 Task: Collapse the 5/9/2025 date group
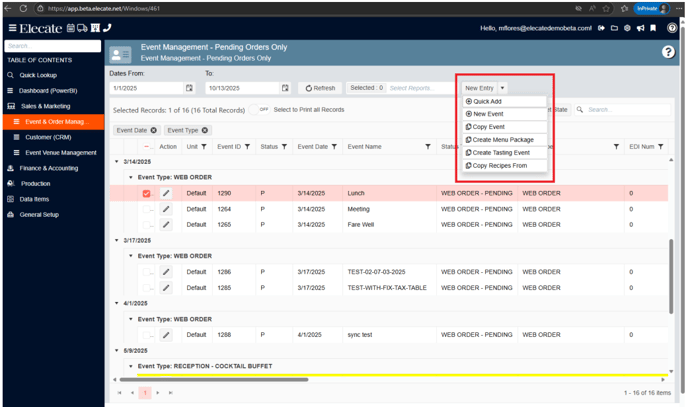[117, 350]
